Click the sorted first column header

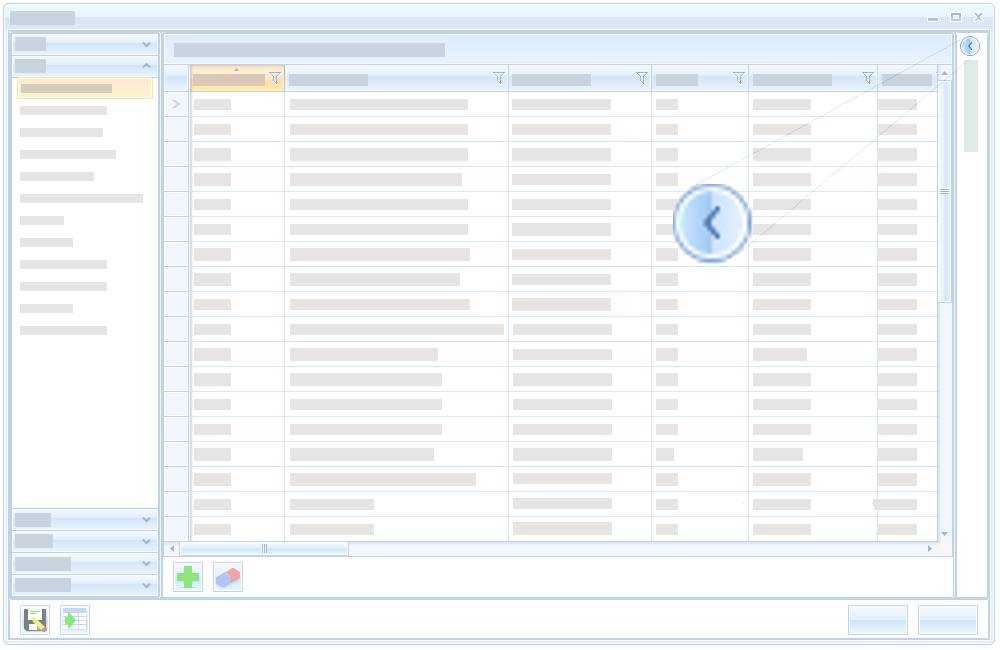pos(229,79)
